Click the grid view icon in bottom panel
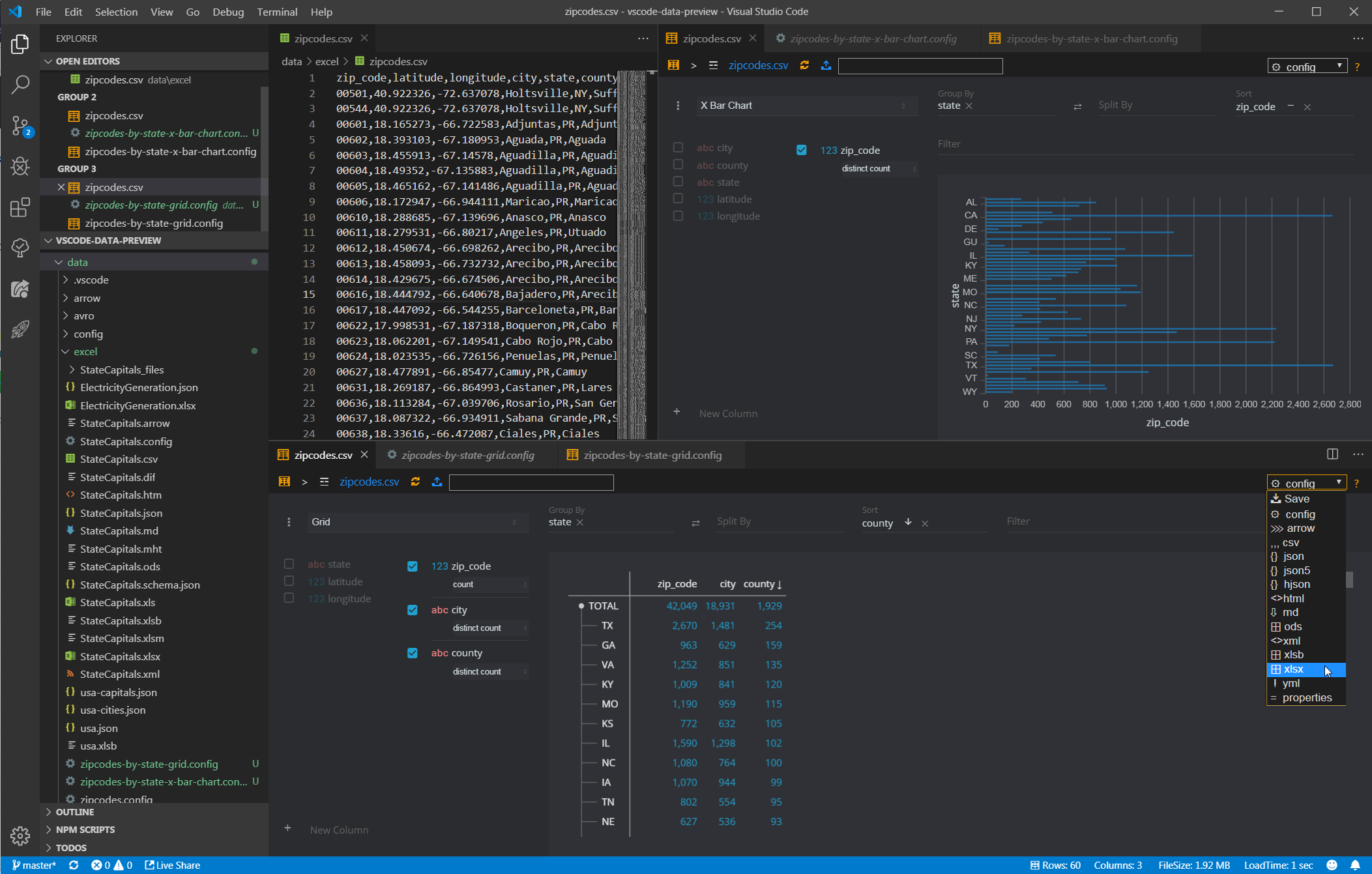Viewport: 1372px width, 874px height. (285, 483)
